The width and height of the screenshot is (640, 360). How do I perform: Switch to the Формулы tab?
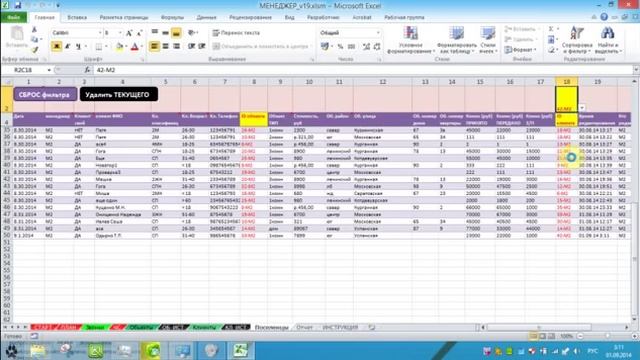point(172,18)
